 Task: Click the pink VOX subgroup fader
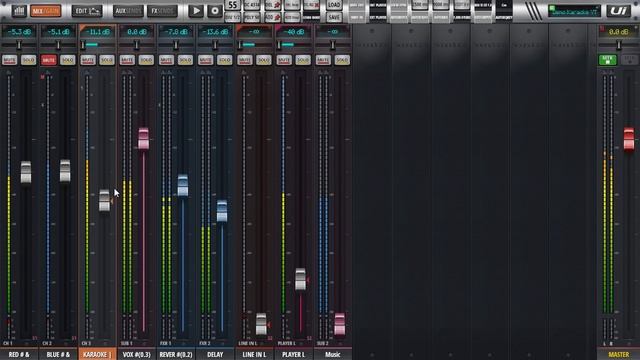(x=144, y=138)
